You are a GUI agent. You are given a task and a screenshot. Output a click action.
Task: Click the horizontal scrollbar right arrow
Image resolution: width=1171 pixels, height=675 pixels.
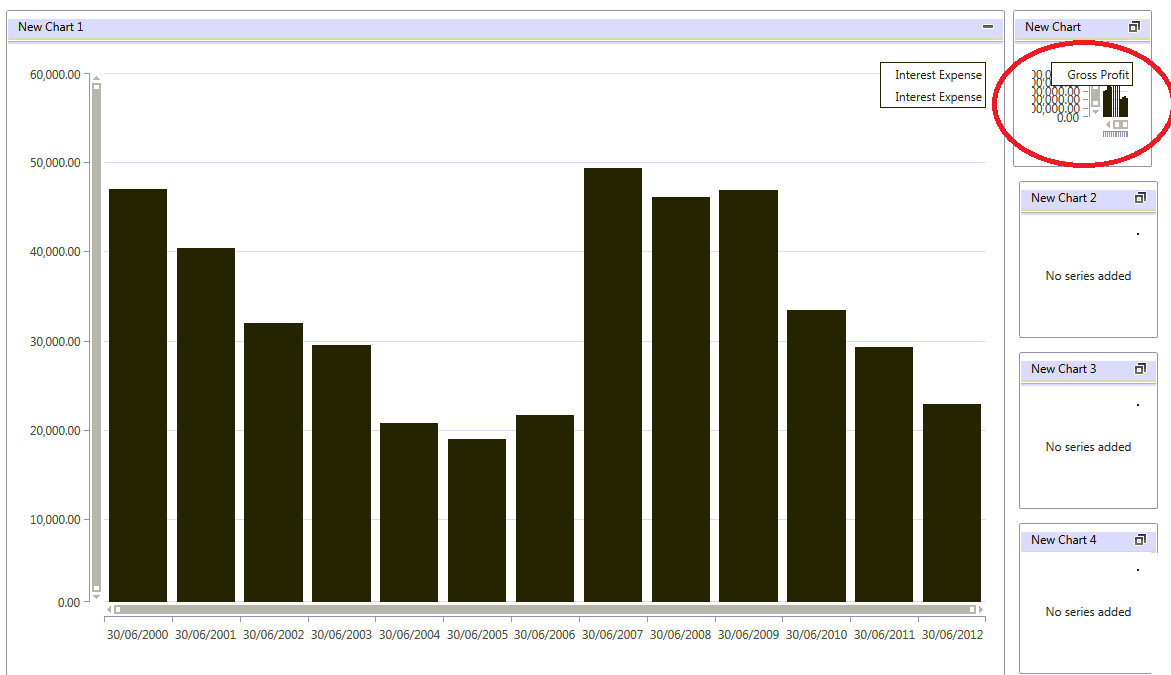tap(981, 610)
